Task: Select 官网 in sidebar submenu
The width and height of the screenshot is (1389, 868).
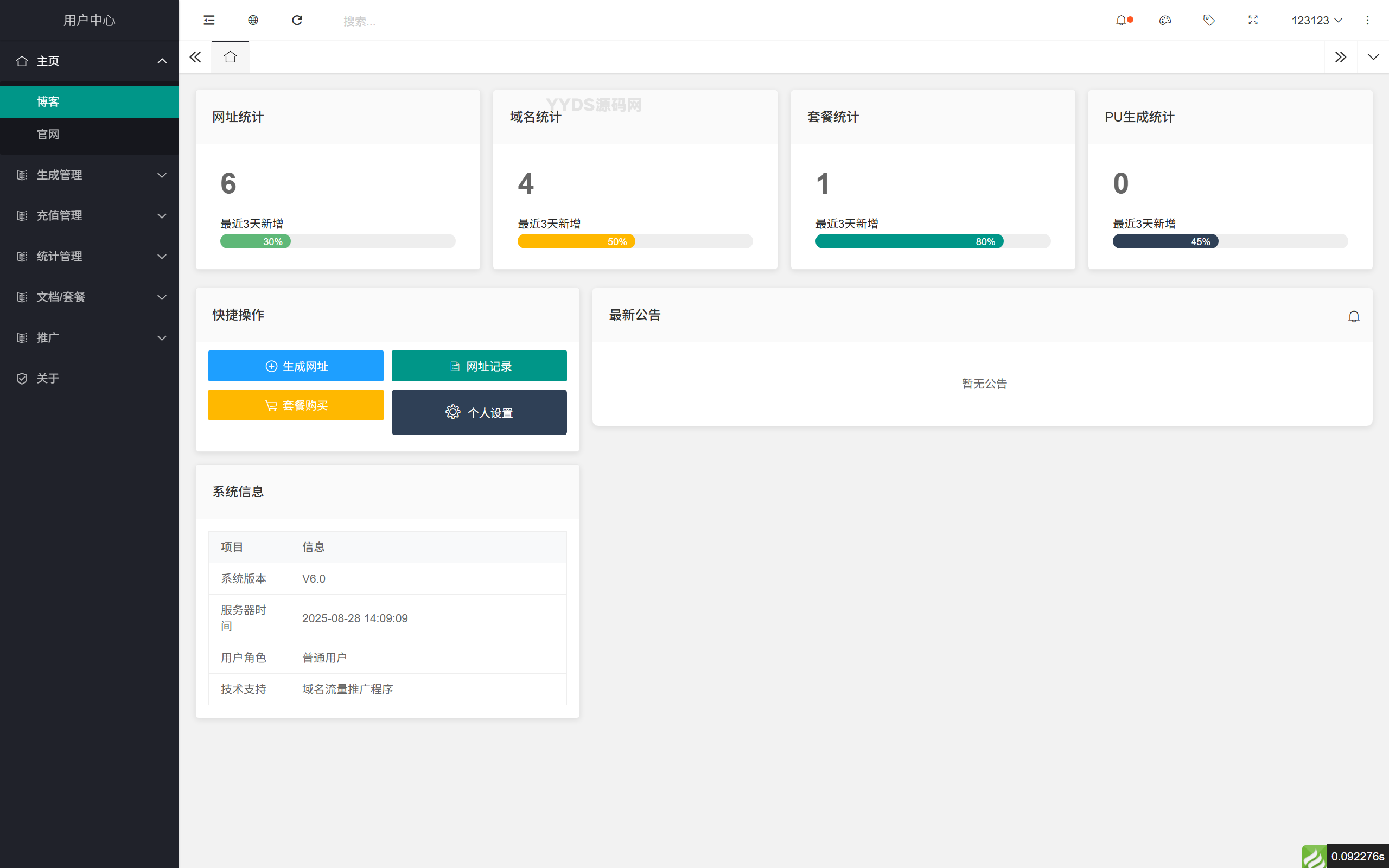Action: click(x=48, y=135)
